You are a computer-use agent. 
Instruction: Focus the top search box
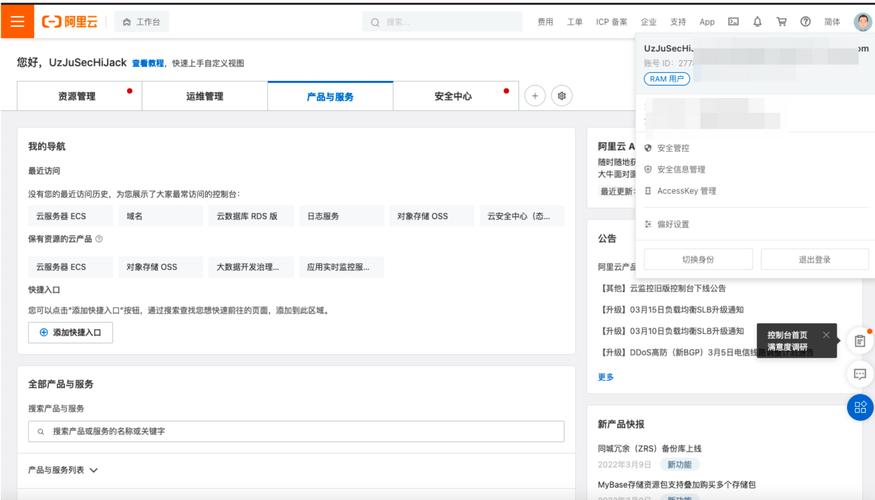442,22
